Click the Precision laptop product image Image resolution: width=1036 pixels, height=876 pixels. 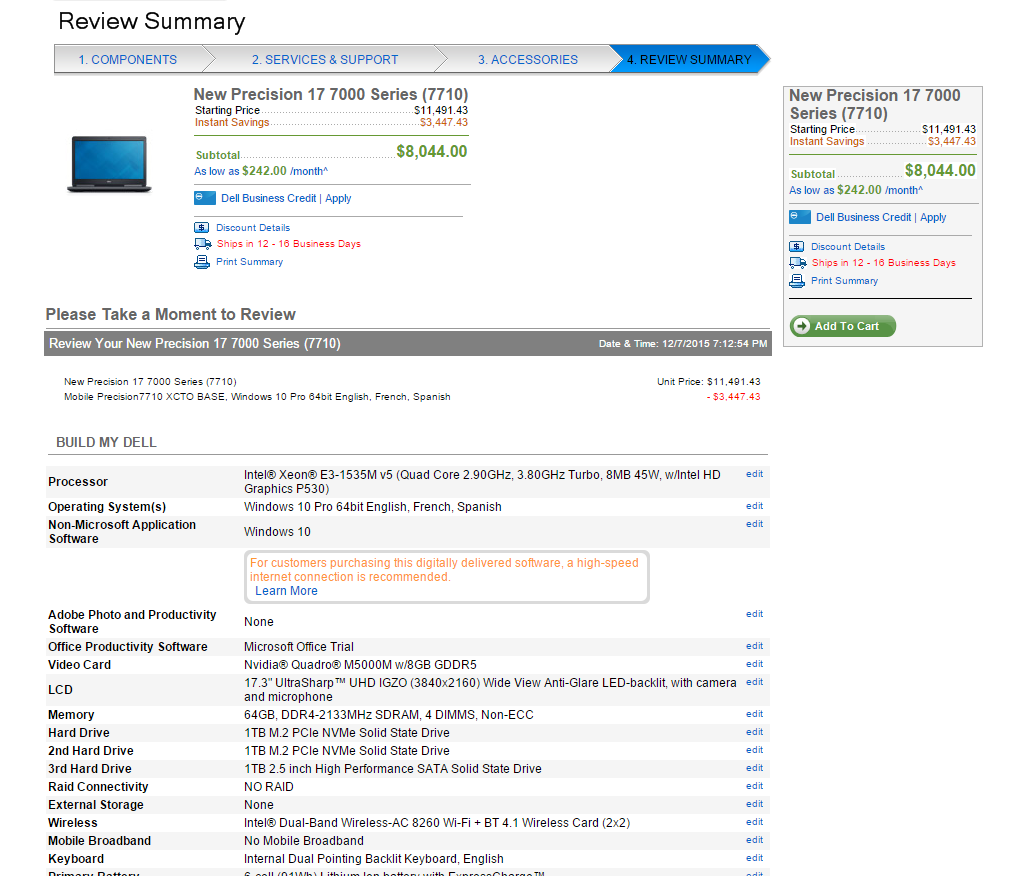coord(109,164)
